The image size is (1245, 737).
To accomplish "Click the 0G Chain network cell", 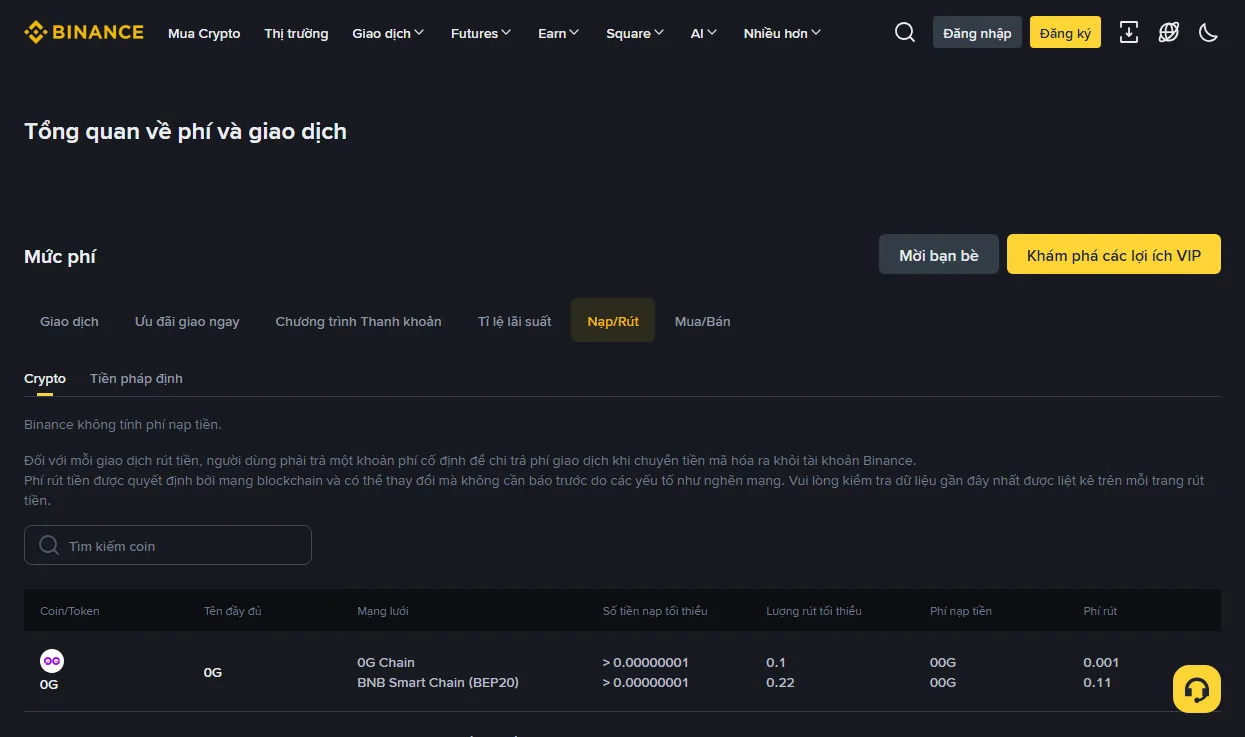I will tap(386, 662).
